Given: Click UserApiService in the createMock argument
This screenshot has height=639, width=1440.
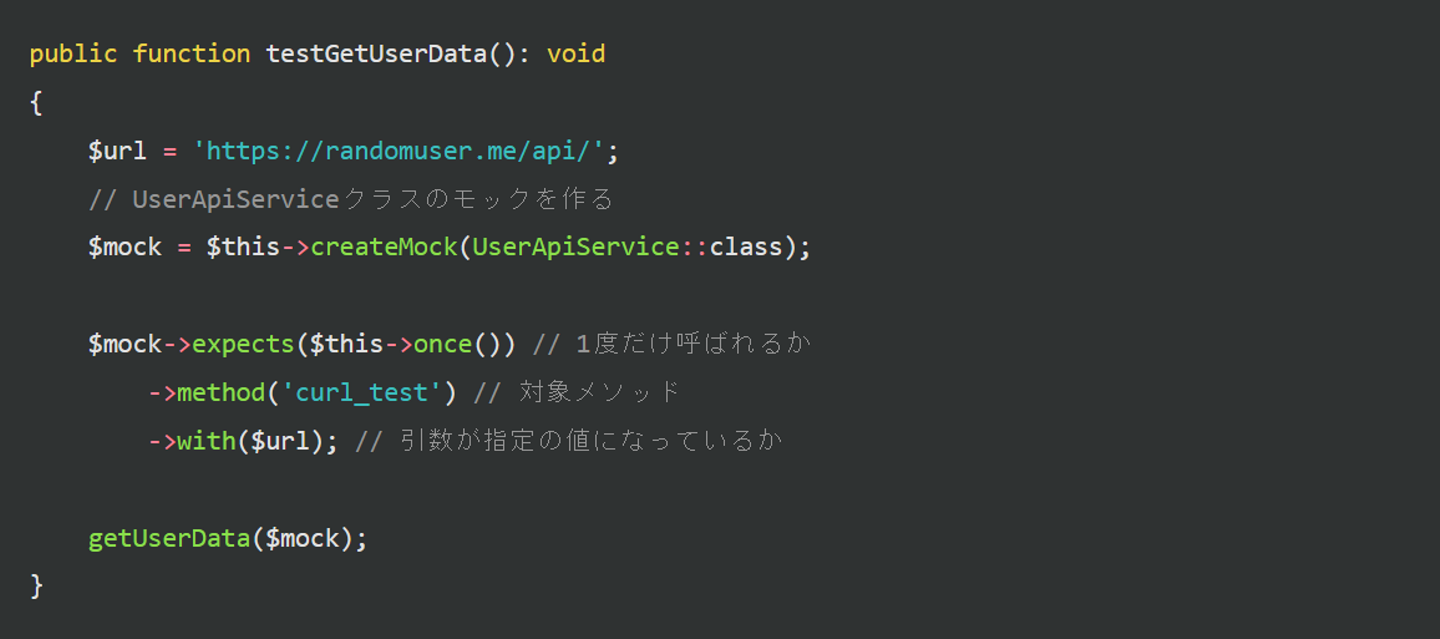Looking at the screenshot, I should pyautogui.click(x=576, y=247).
